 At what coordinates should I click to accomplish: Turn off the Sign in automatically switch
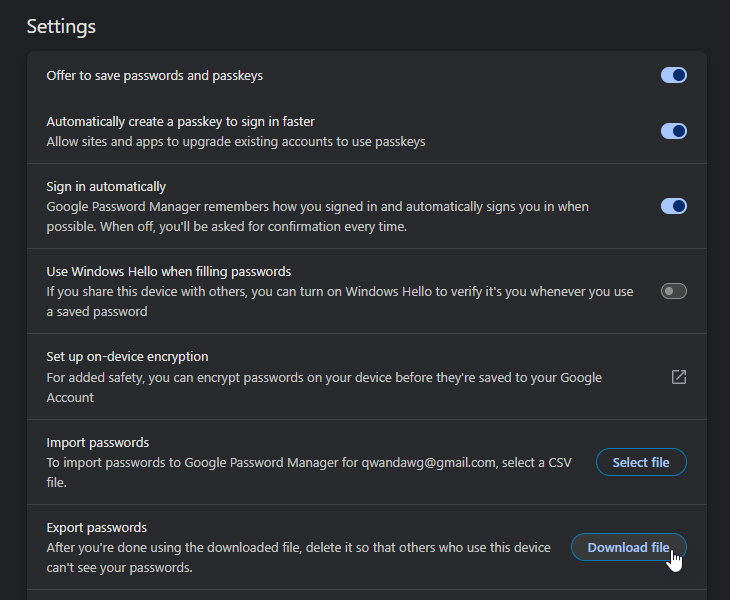pos(673,206)
